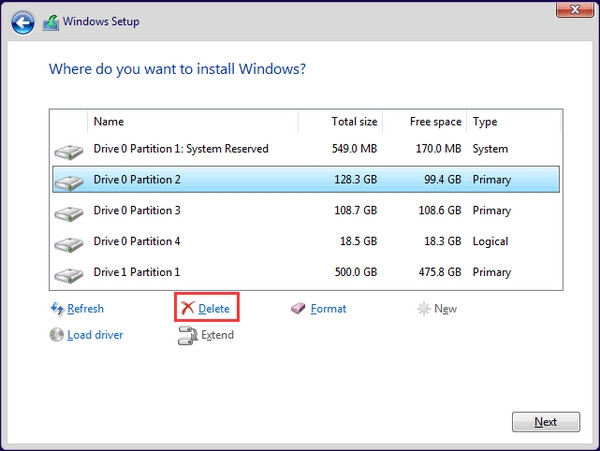Click the 108.6 GB free space value
The width and height of the screenshot is (600, 451).
[x=440, y=210]
